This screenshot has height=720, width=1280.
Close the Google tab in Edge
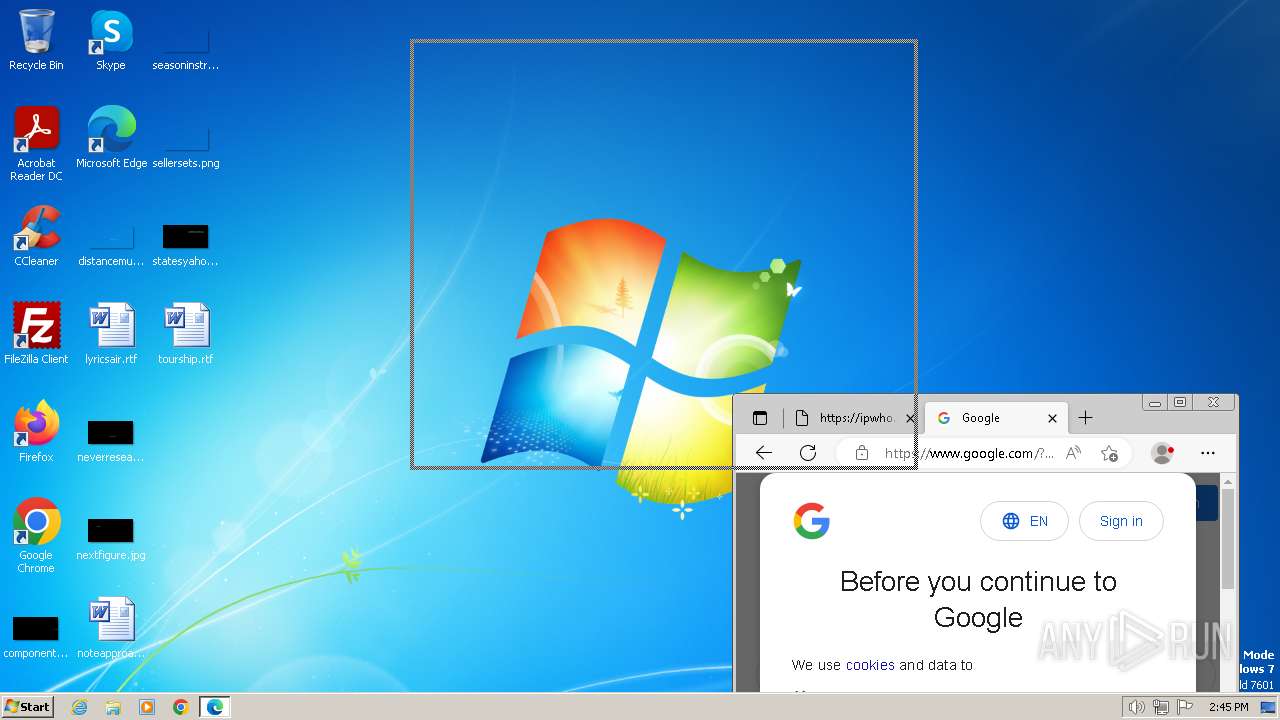point(1052,418)
